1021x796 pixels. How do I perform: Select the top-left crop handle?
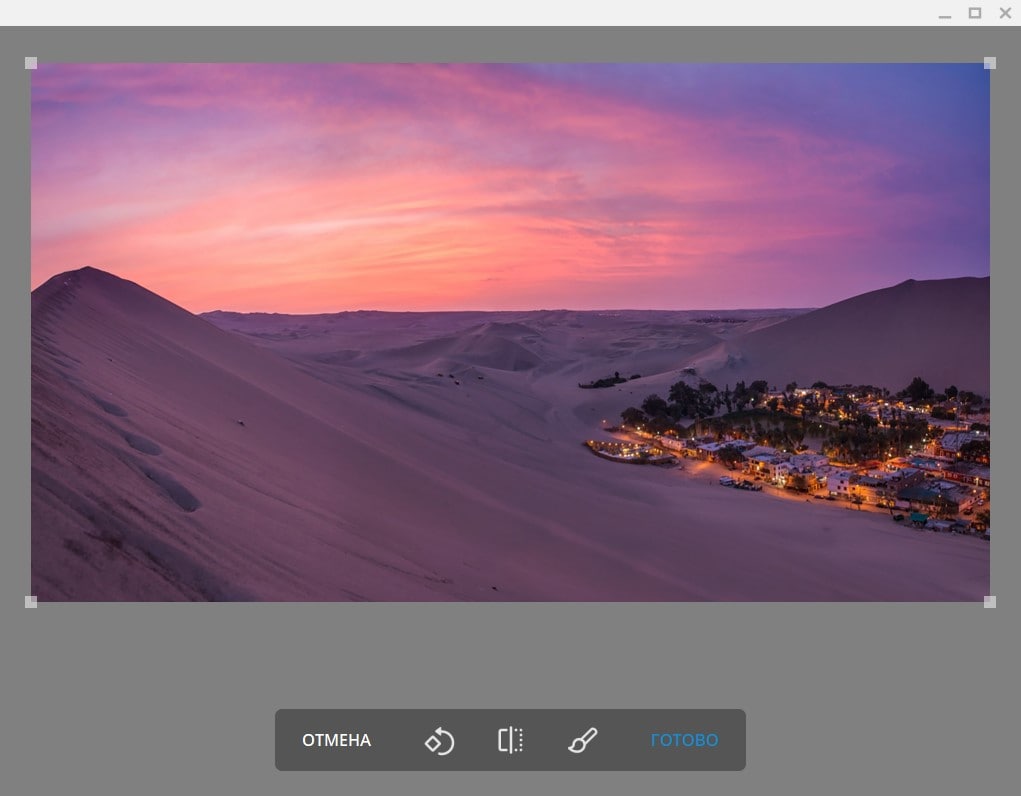click(31, 63)
